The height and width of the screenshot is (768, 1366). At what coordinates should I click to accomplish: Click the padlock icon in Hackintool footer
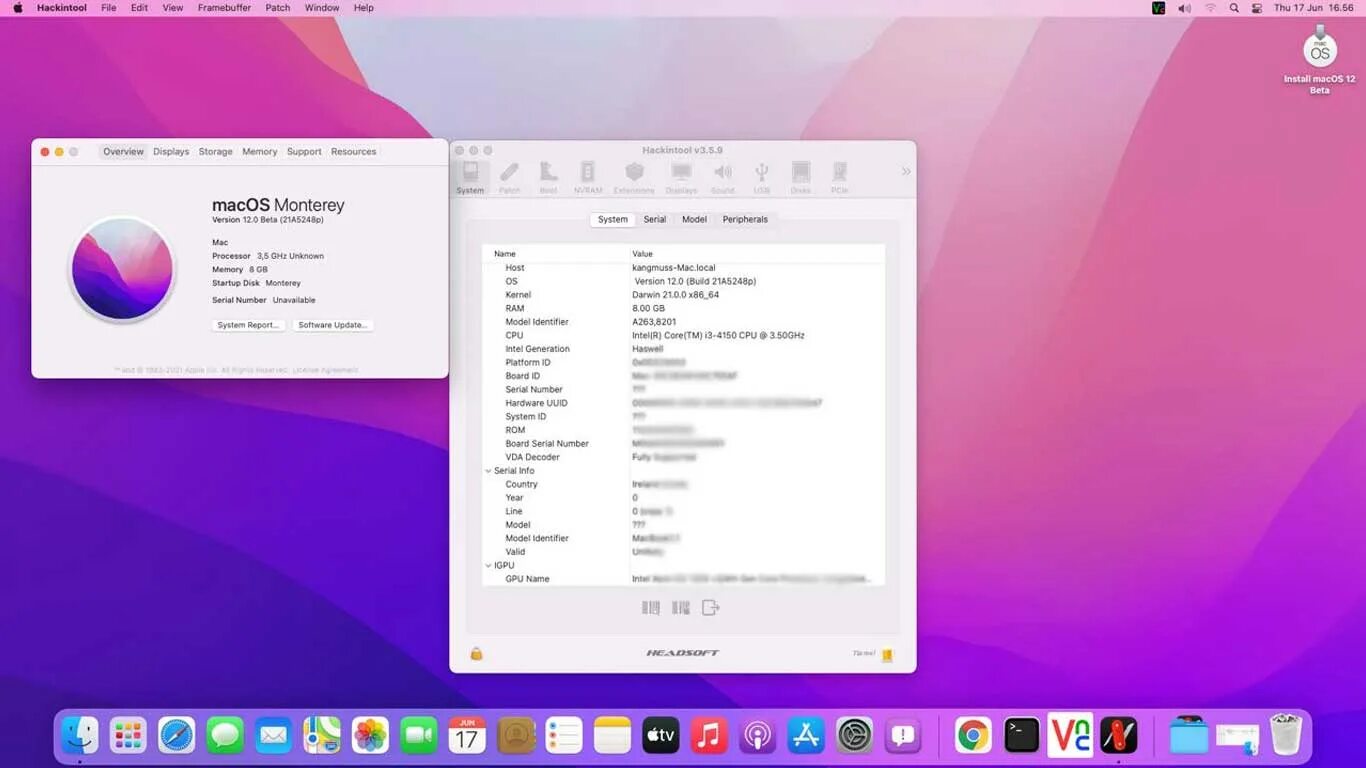[x=476, y=653]
